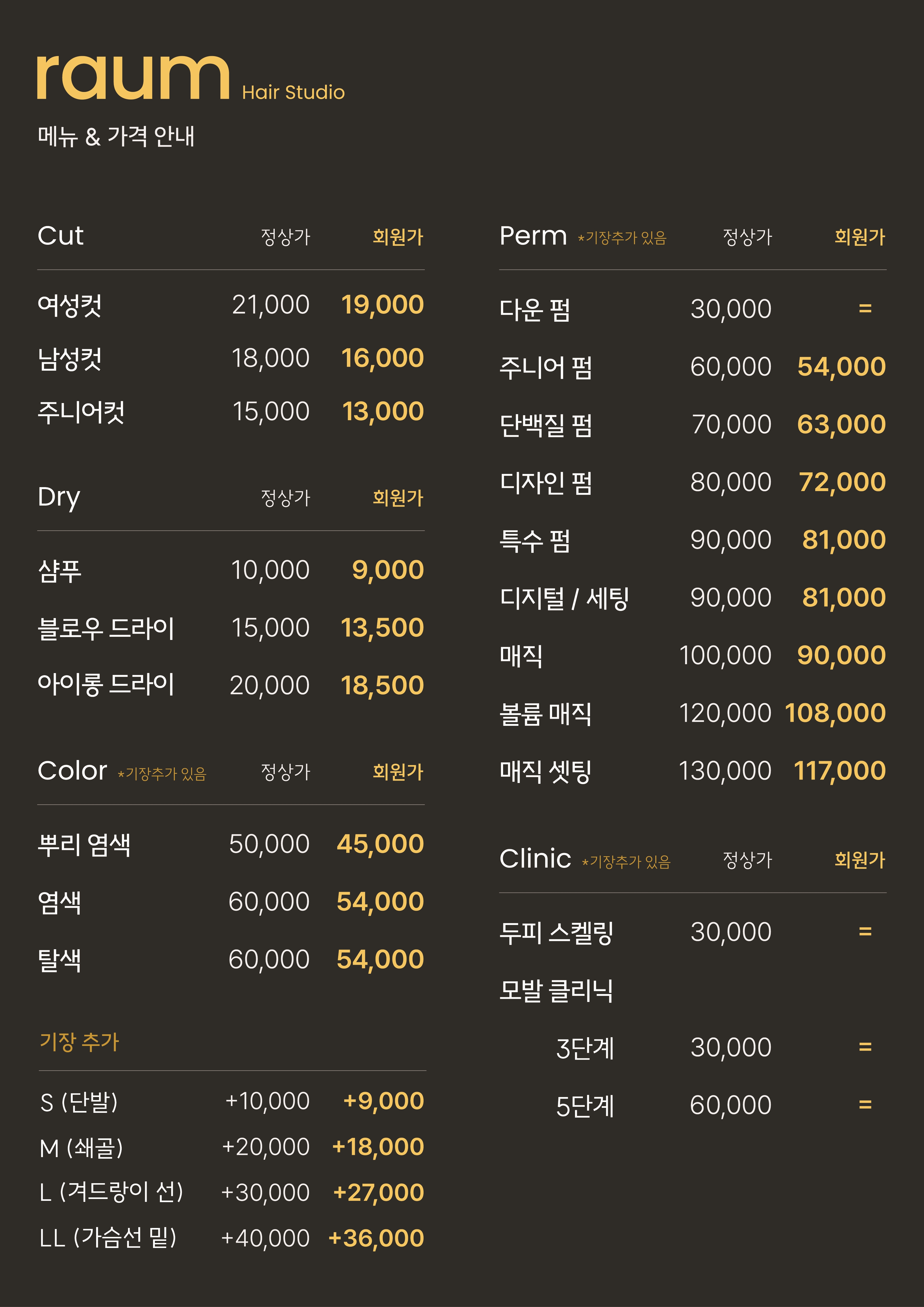Click the Dry section heading
The height and width of the screenshot is (1307, 924).
click(x=58, y=497)
